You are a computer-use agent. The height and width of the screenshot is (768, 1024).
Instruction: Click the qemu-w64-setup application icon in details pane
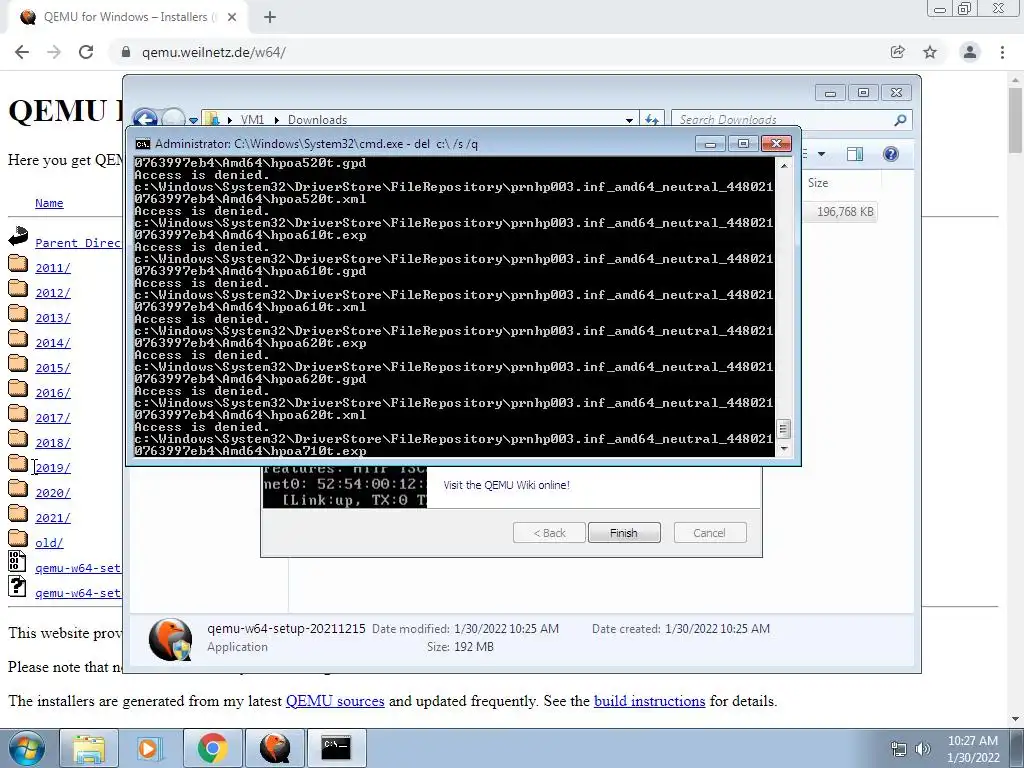(170, 639)
